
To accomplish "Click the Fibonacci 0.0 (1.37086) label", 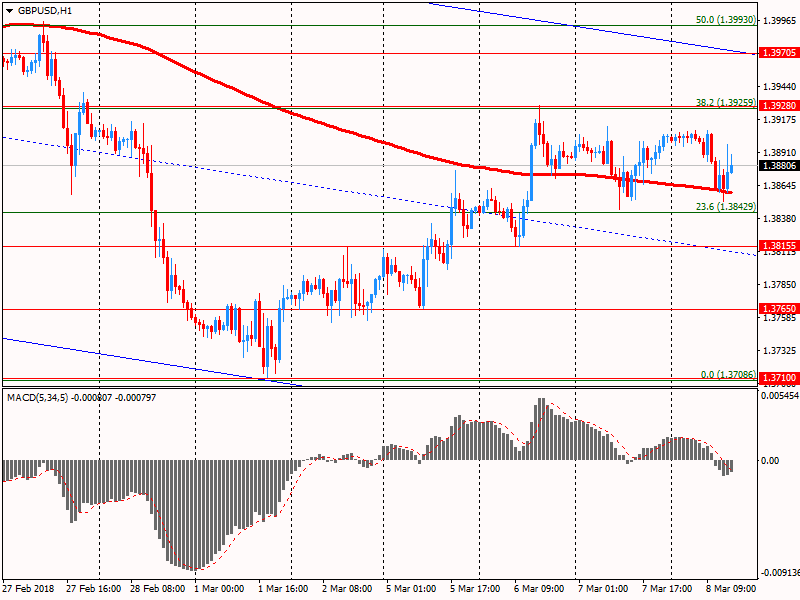I will 728,374.
